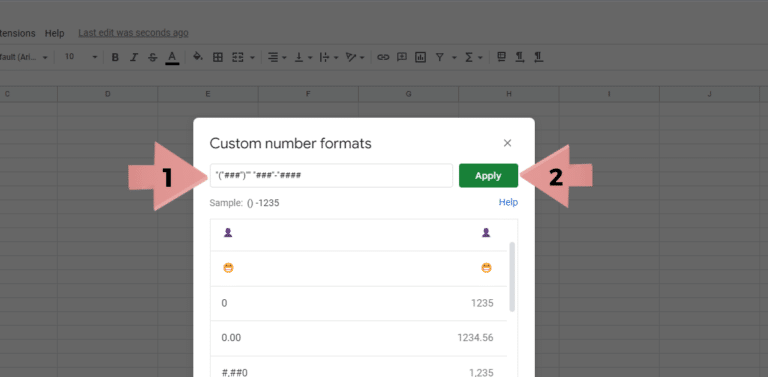Open the cell borders tool
Image resolution: width=768 pixels, height=377 pixels.
coord(218,57)
